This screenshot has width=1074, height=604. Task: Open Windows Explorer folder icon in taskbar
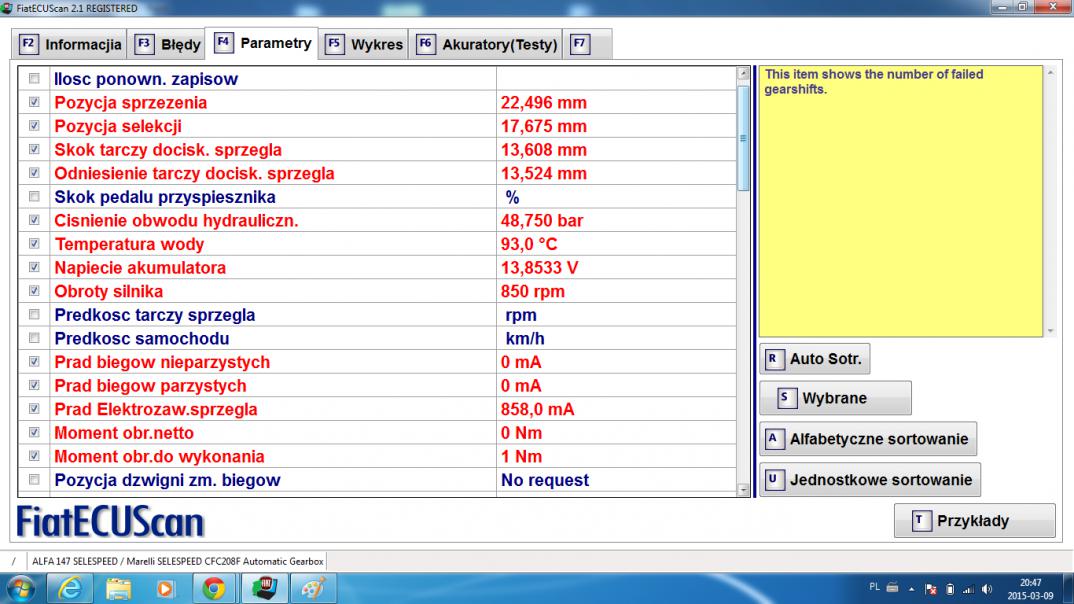click(x=119, y=589)
